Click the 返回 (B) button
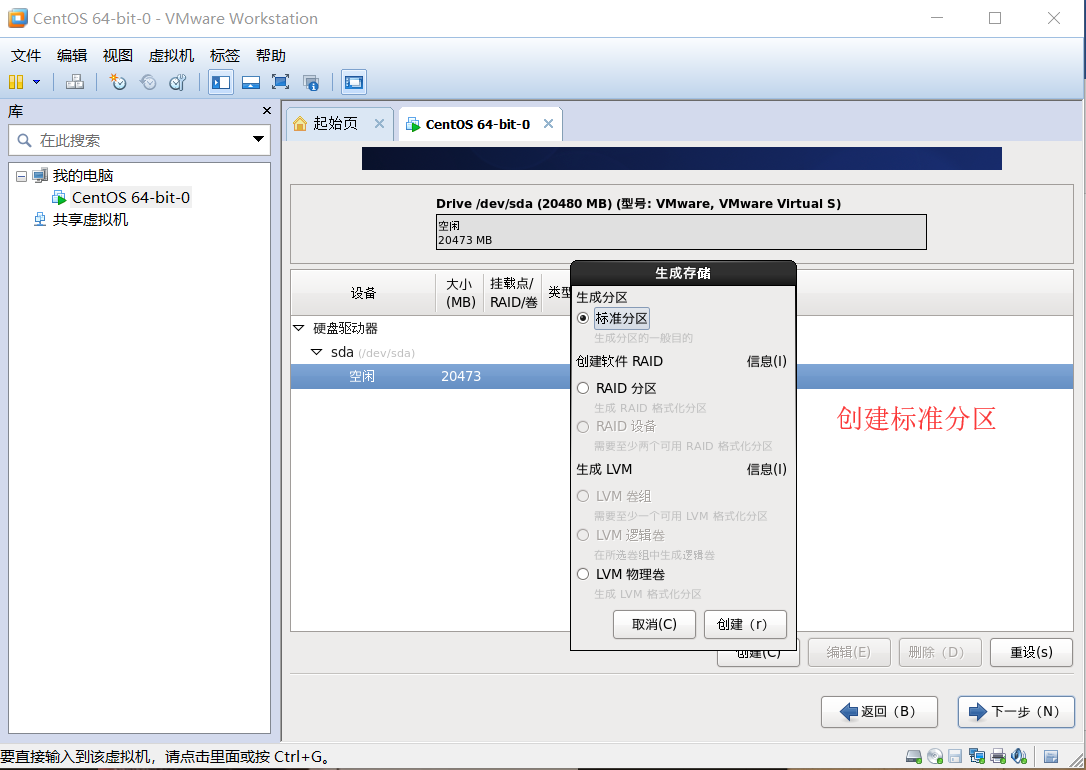 coord(879,712)
